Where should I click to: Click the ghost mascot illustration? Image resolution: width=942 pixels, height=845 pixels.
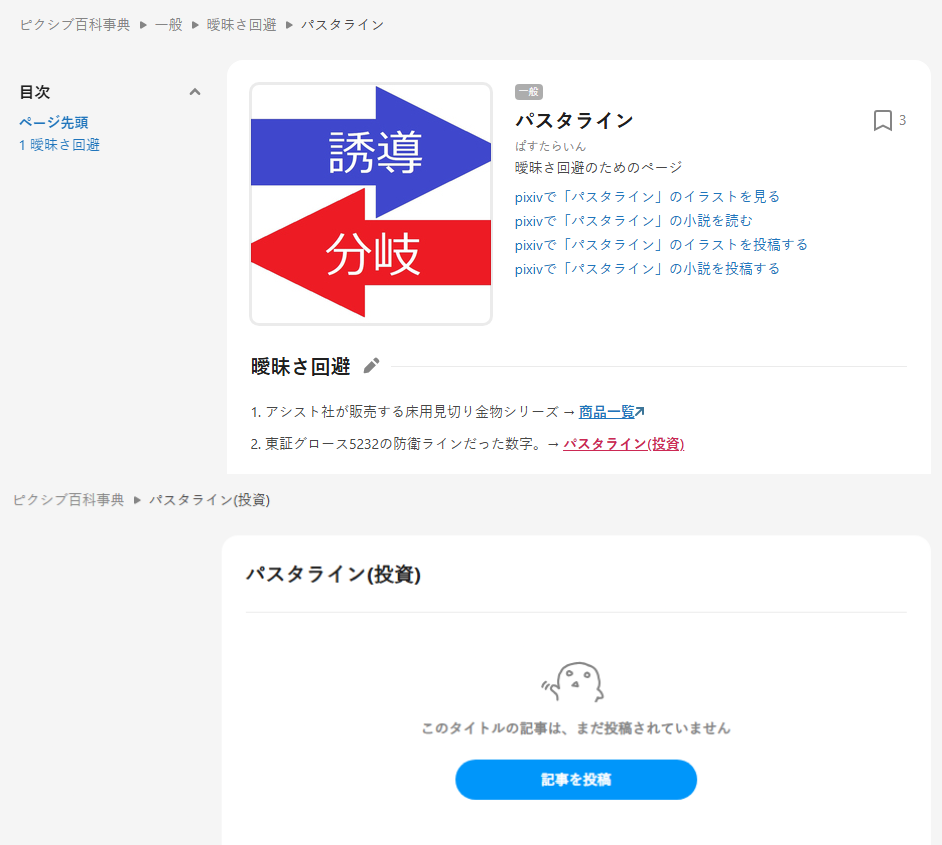[x=574, y=683]
